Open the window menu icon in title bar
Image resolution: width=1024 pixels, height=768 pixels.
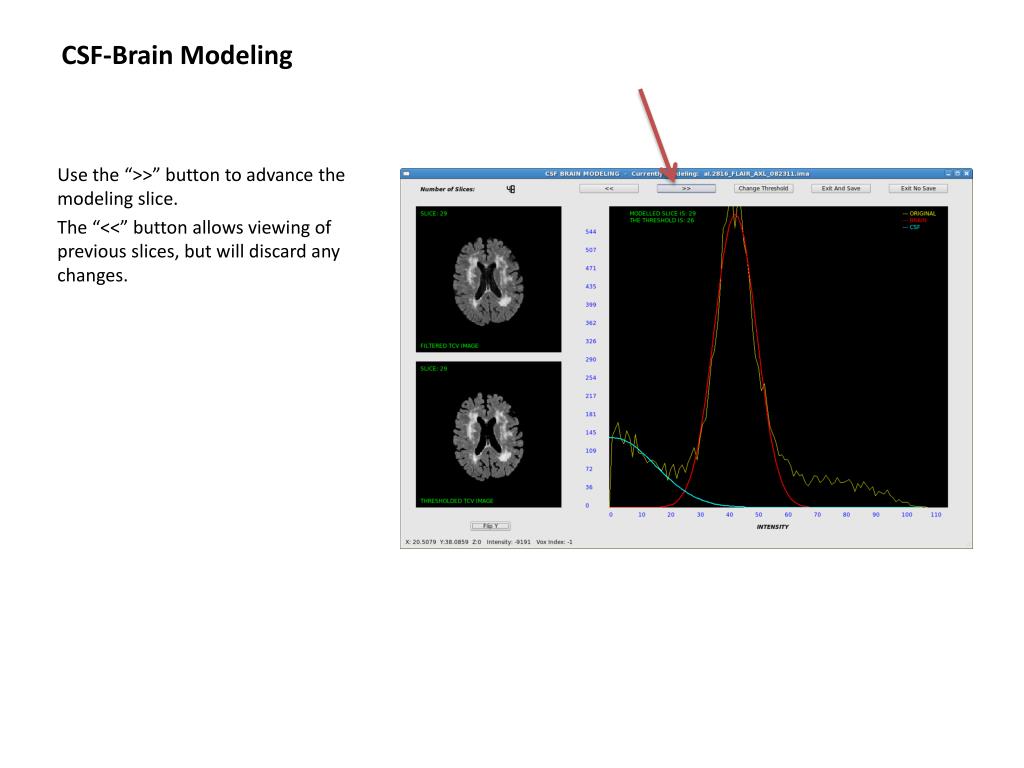coord(406,174)
